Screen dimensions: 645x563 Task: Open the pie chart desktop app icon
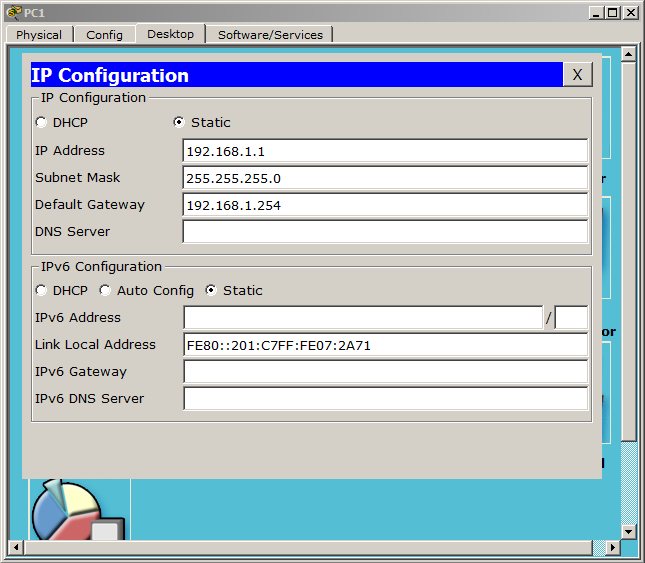(78, 510)
